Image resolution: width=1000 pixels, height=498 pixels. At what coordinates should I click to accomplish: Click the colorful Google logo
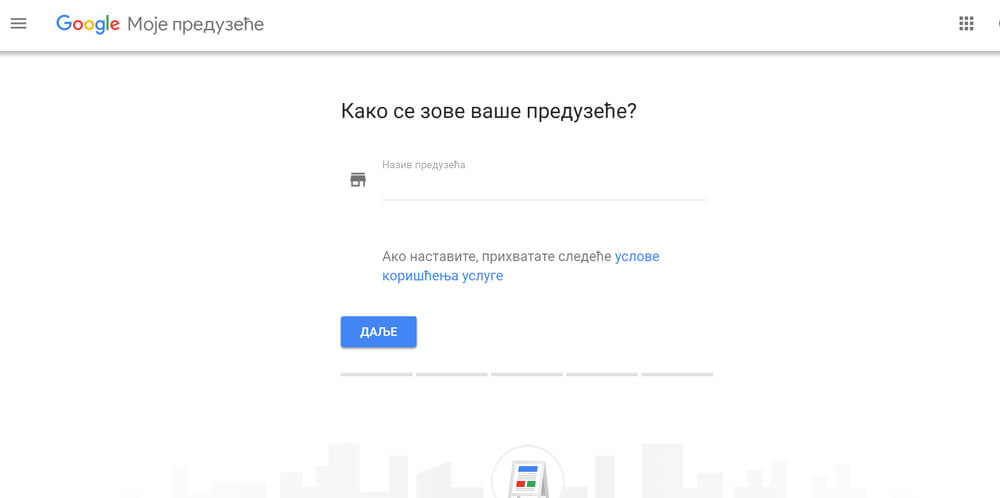[x=88, y=24]
